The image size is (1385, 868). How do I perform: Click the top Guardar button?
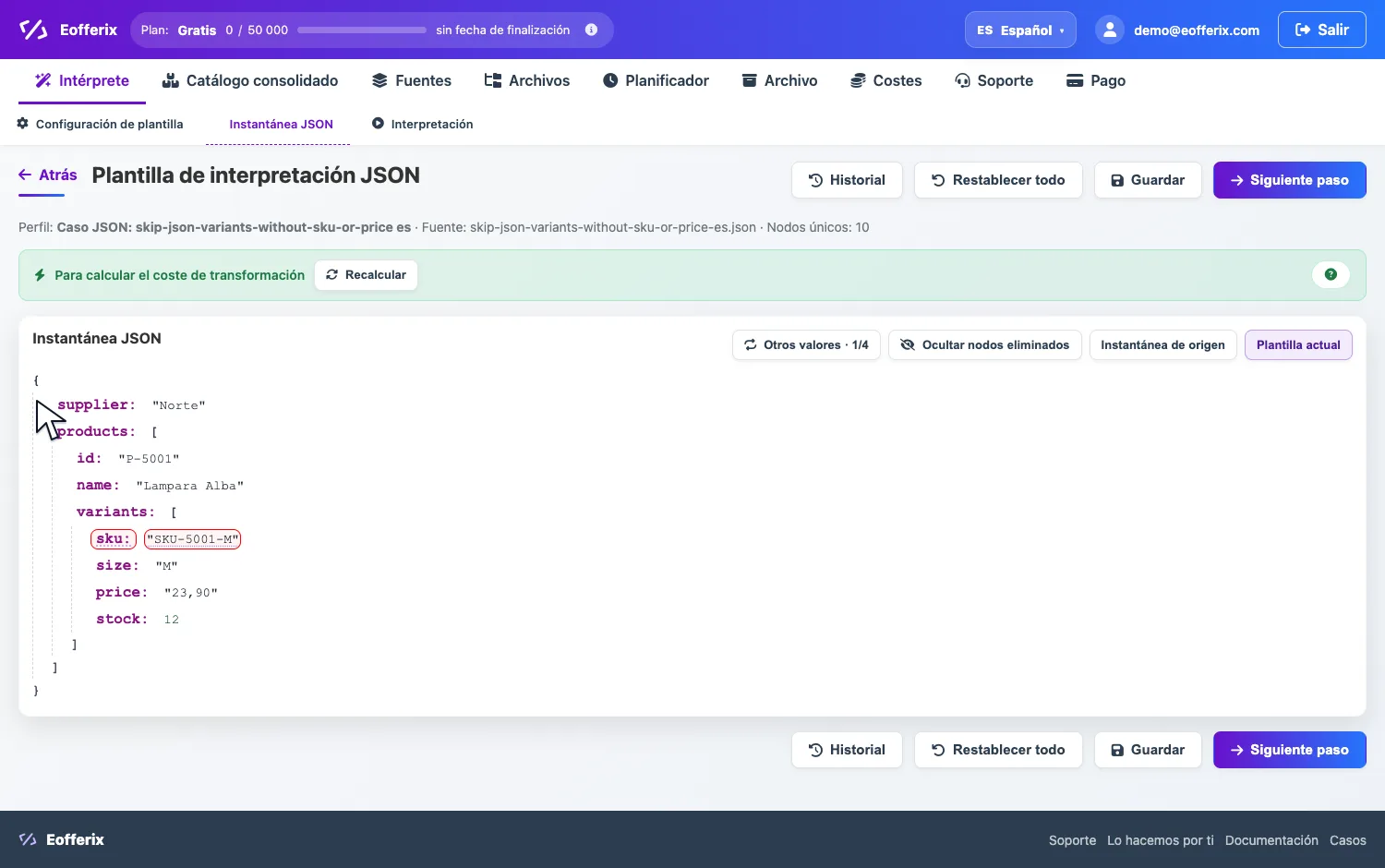point(1148,180)
